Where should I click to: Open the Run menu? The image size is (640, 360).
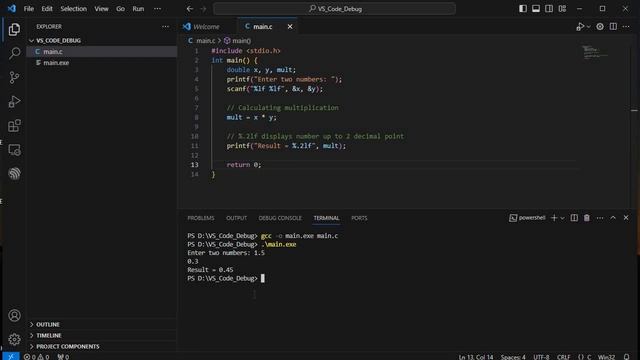(138, 9)
